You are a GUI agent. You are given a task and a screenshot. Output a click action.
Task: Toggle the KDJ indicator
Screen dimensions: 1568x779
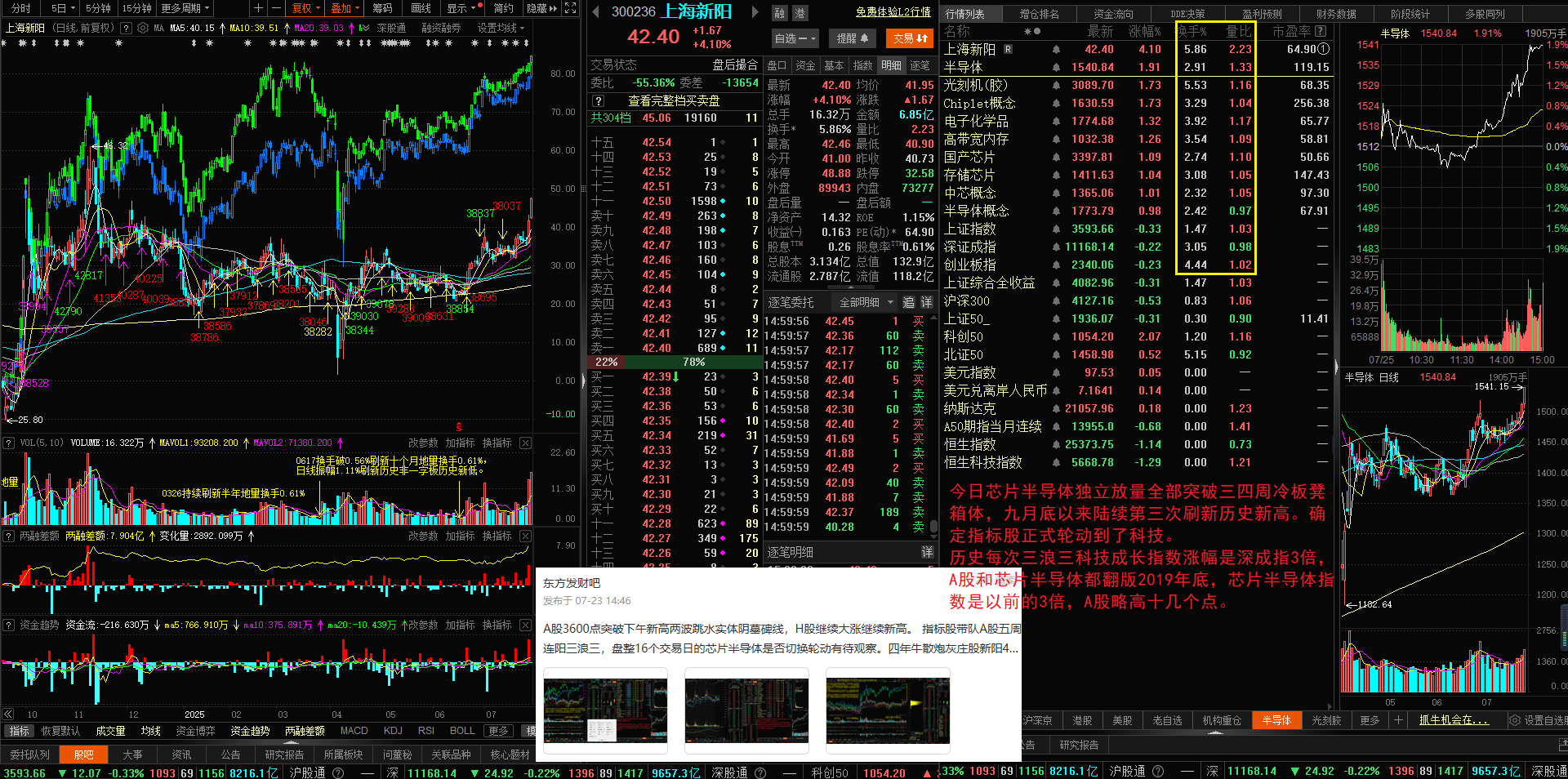click(x=393, y=731)
